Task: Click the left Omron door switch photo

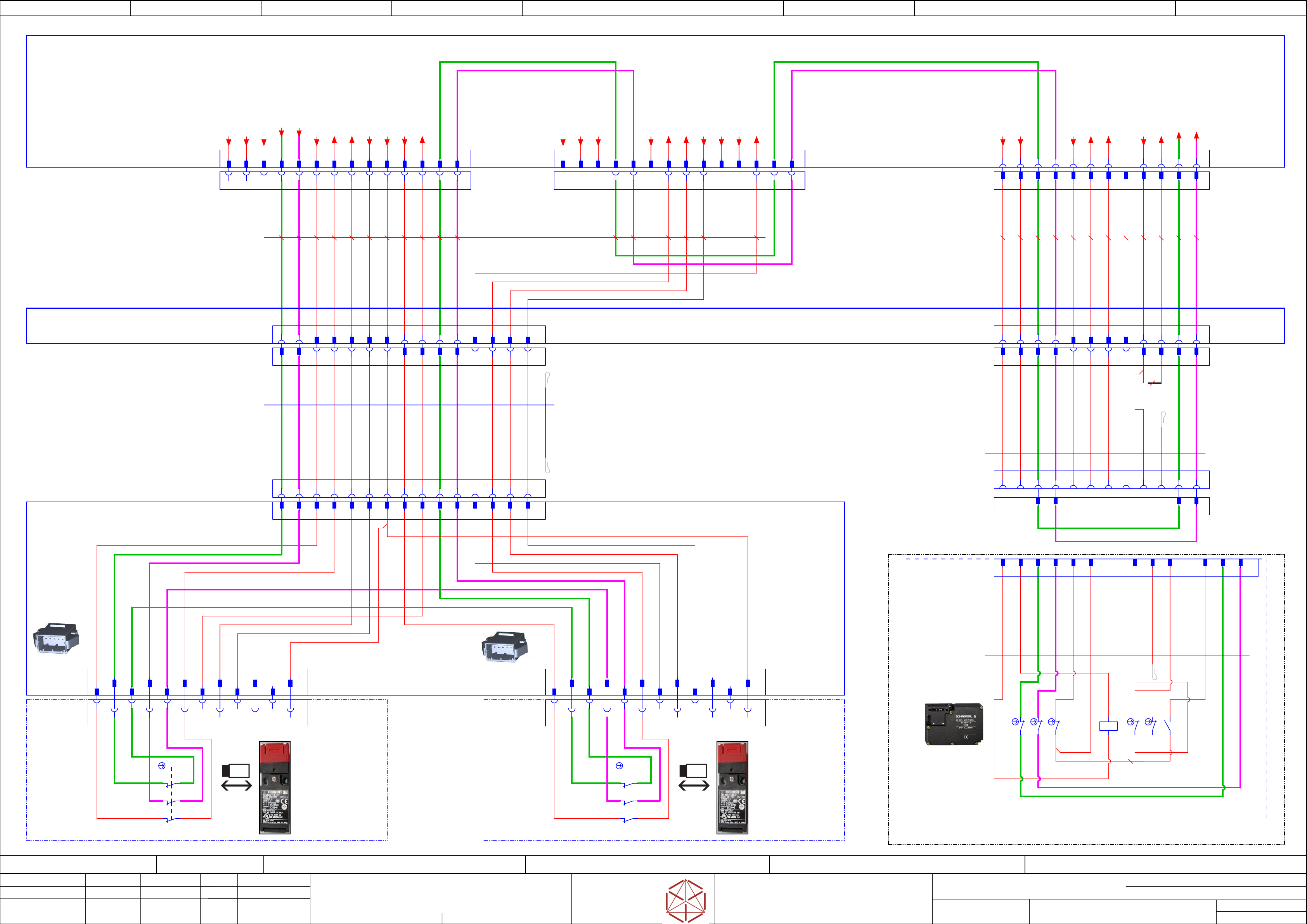Action: point(274,787)
